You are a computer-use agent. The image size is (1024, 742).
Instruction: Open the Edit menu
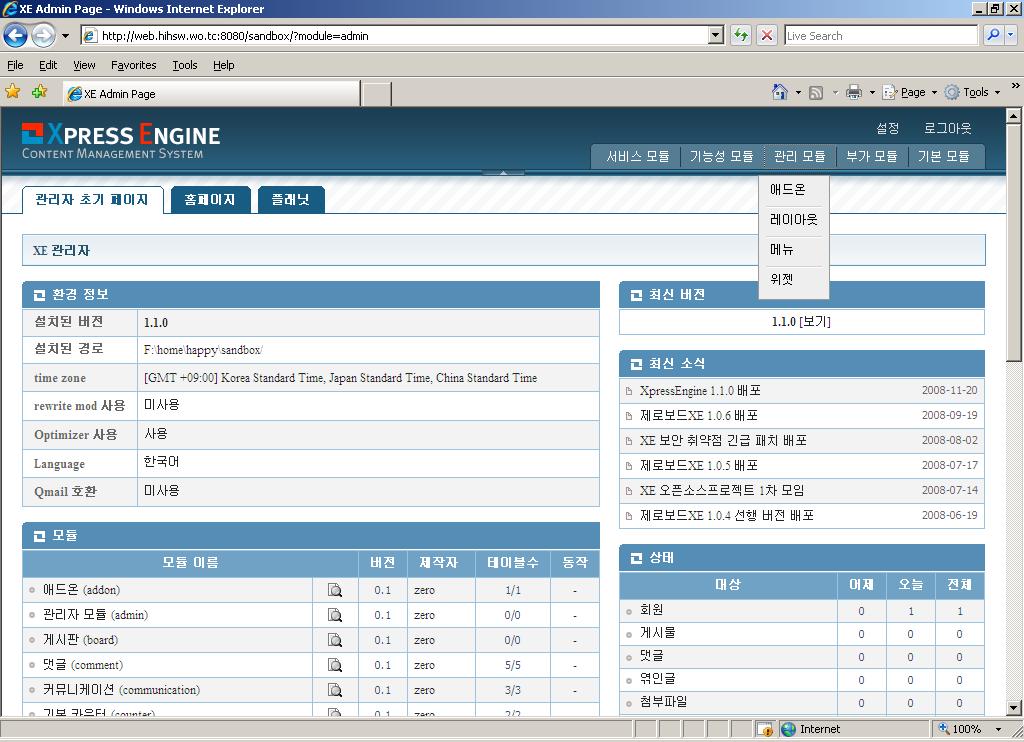[x=48, y=65]
